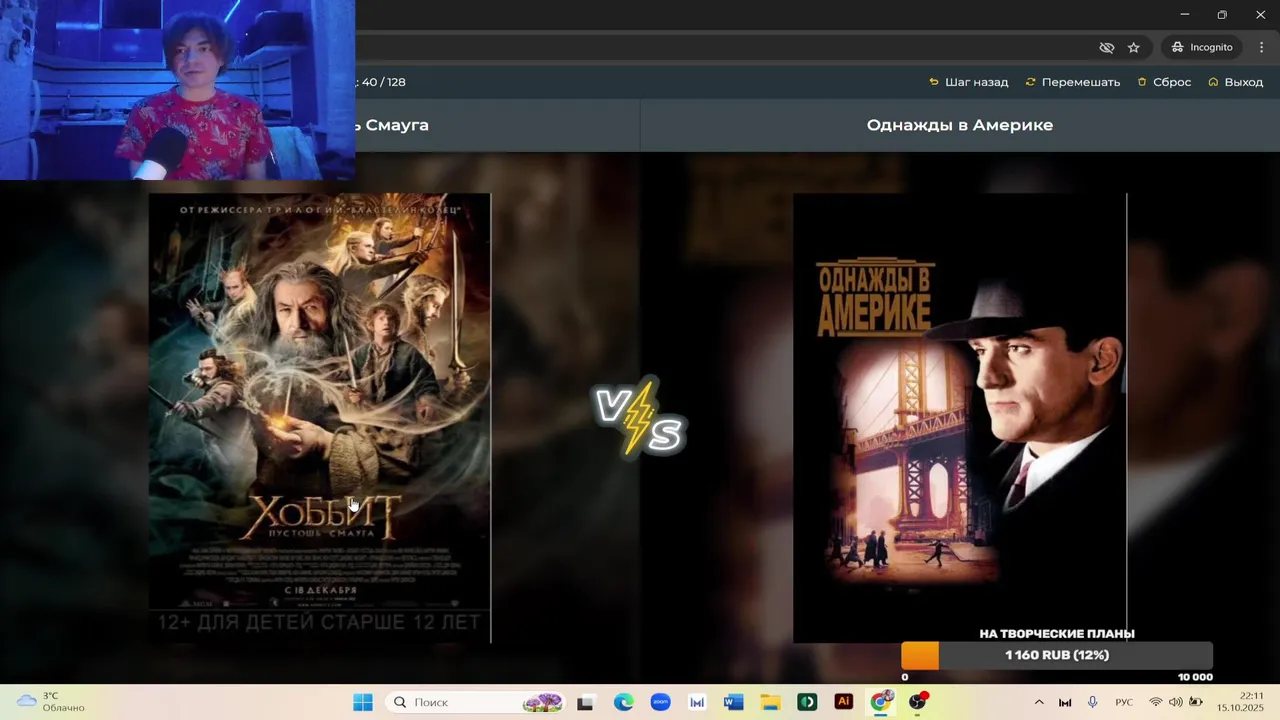Click the tray icon left of the microphone
This screenshot has width=1280, height=720.
pos(1065,702)
